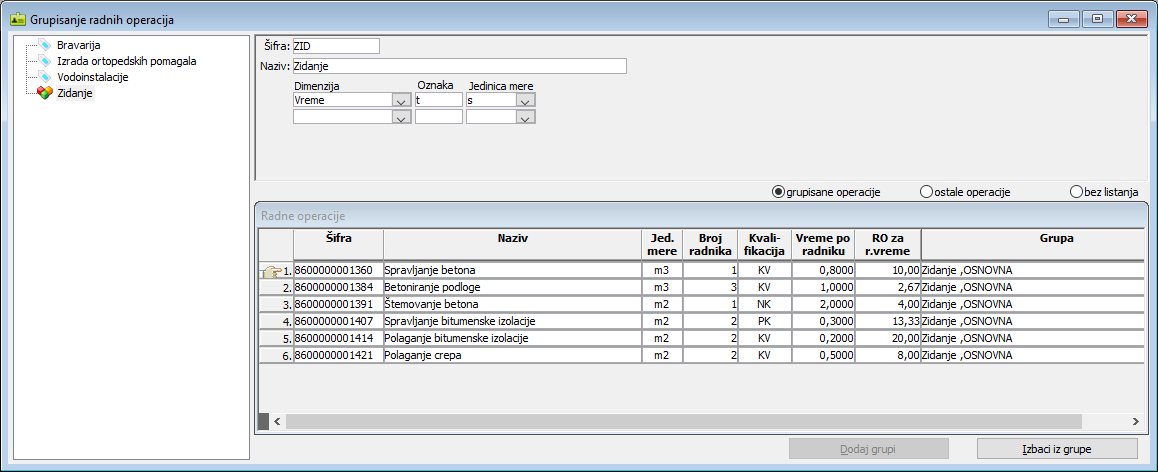Click the Vodoinstalacije tag icon
1158x472 pixels.
(44, 77)
